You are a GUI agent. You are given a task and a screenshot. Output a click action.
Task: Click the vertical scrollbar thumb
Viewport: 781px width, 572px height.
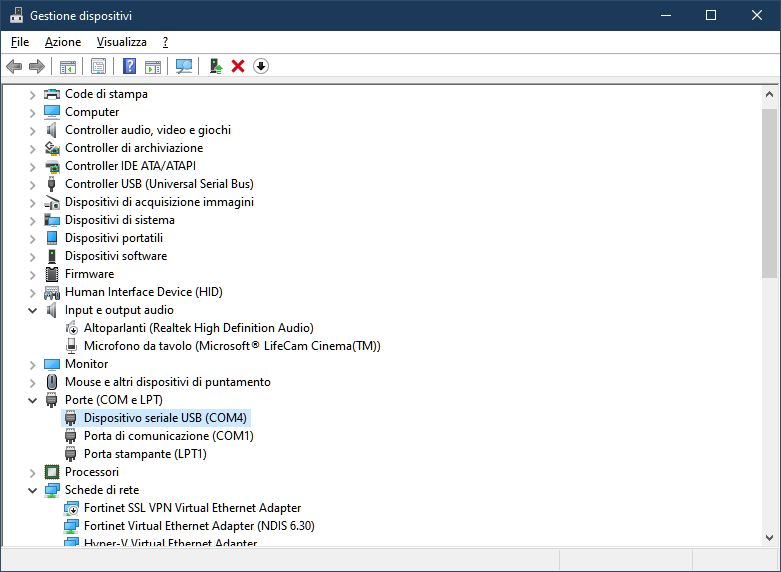[x=769, y=193]
